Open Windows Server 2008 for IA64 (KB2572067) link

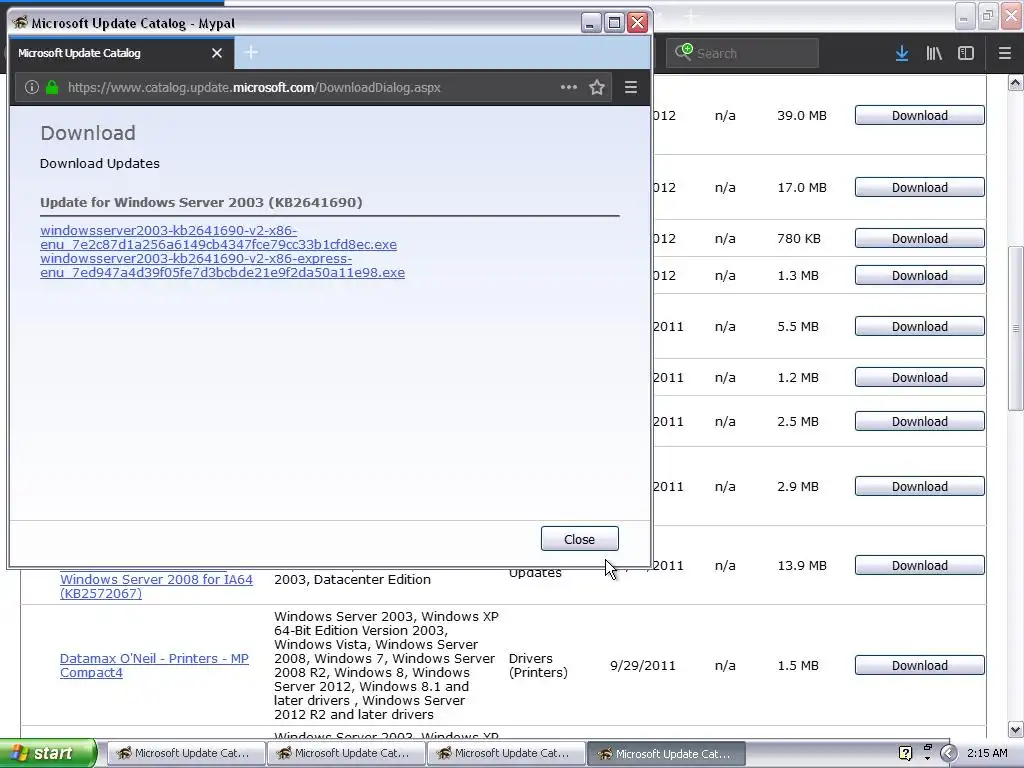[x=156, y=586]
